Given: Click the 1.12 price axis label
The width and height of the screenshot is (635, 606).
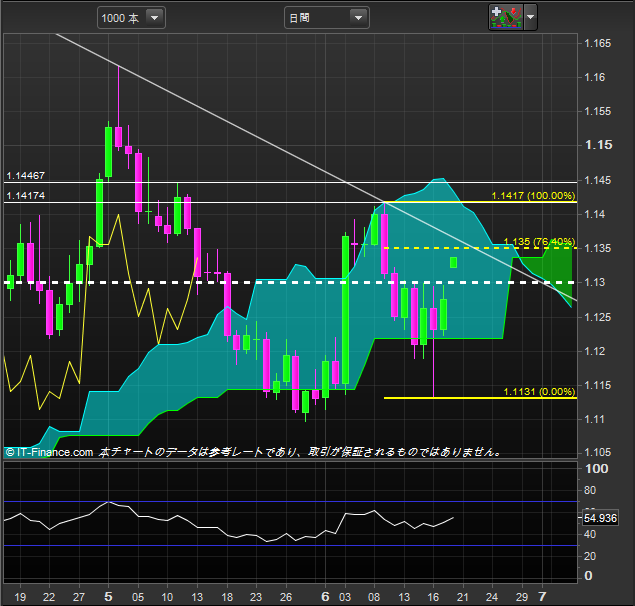Looking at the screenshot, I should pos(595,351).
